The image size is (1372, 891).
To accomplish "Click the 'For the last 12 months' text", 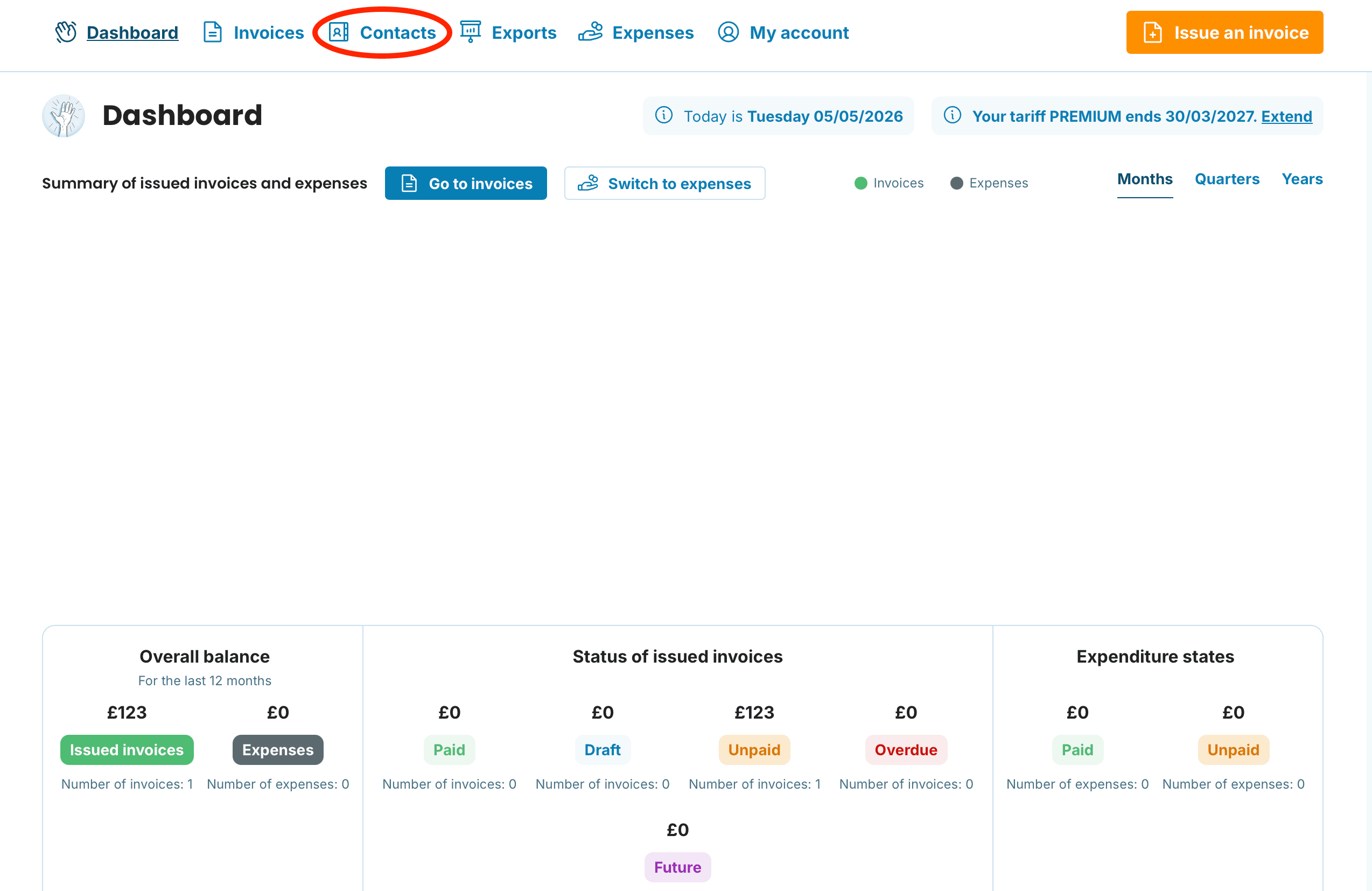I will (205, 680).
